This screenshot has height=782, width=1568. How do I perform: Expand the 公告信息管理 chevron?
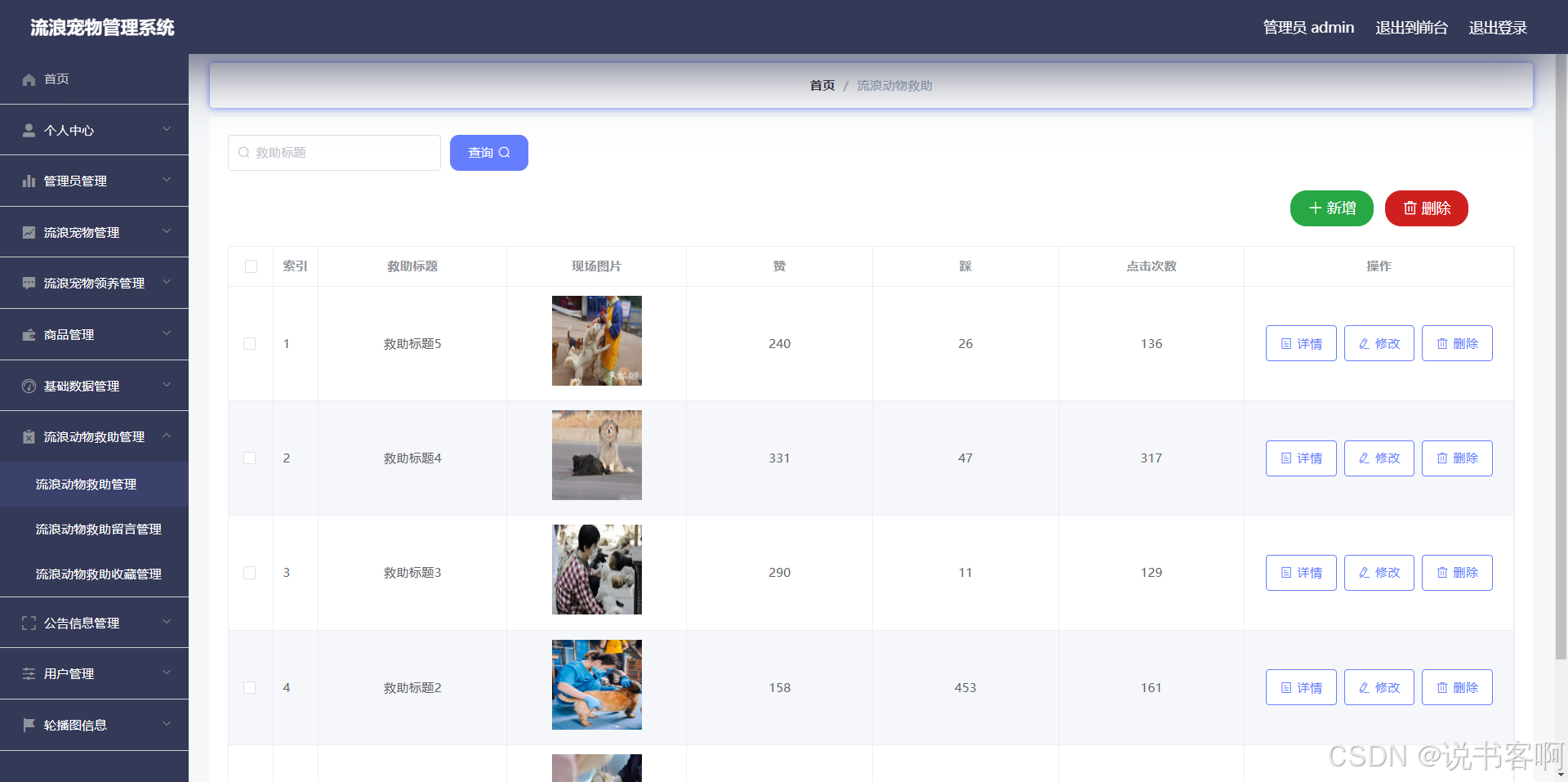pos(167,622)
